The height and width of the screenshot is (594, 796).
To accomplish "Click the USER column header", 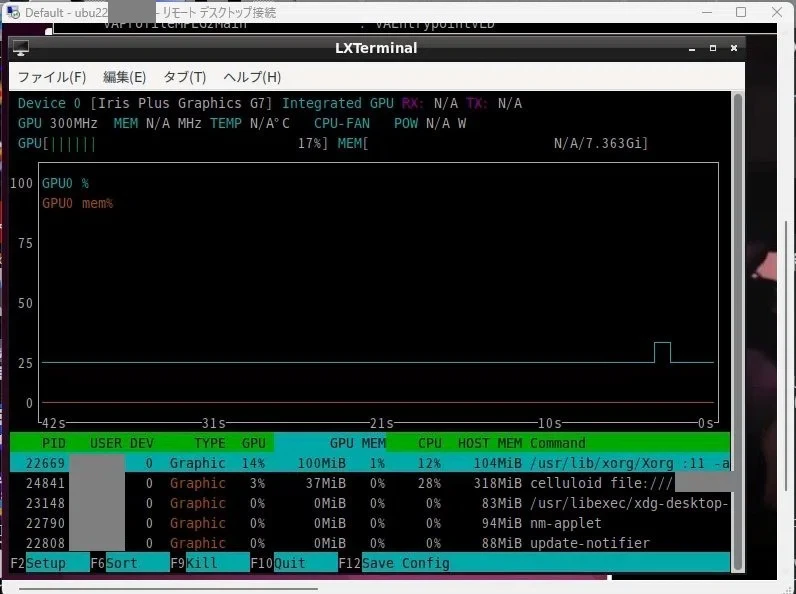I will (106, 443).
